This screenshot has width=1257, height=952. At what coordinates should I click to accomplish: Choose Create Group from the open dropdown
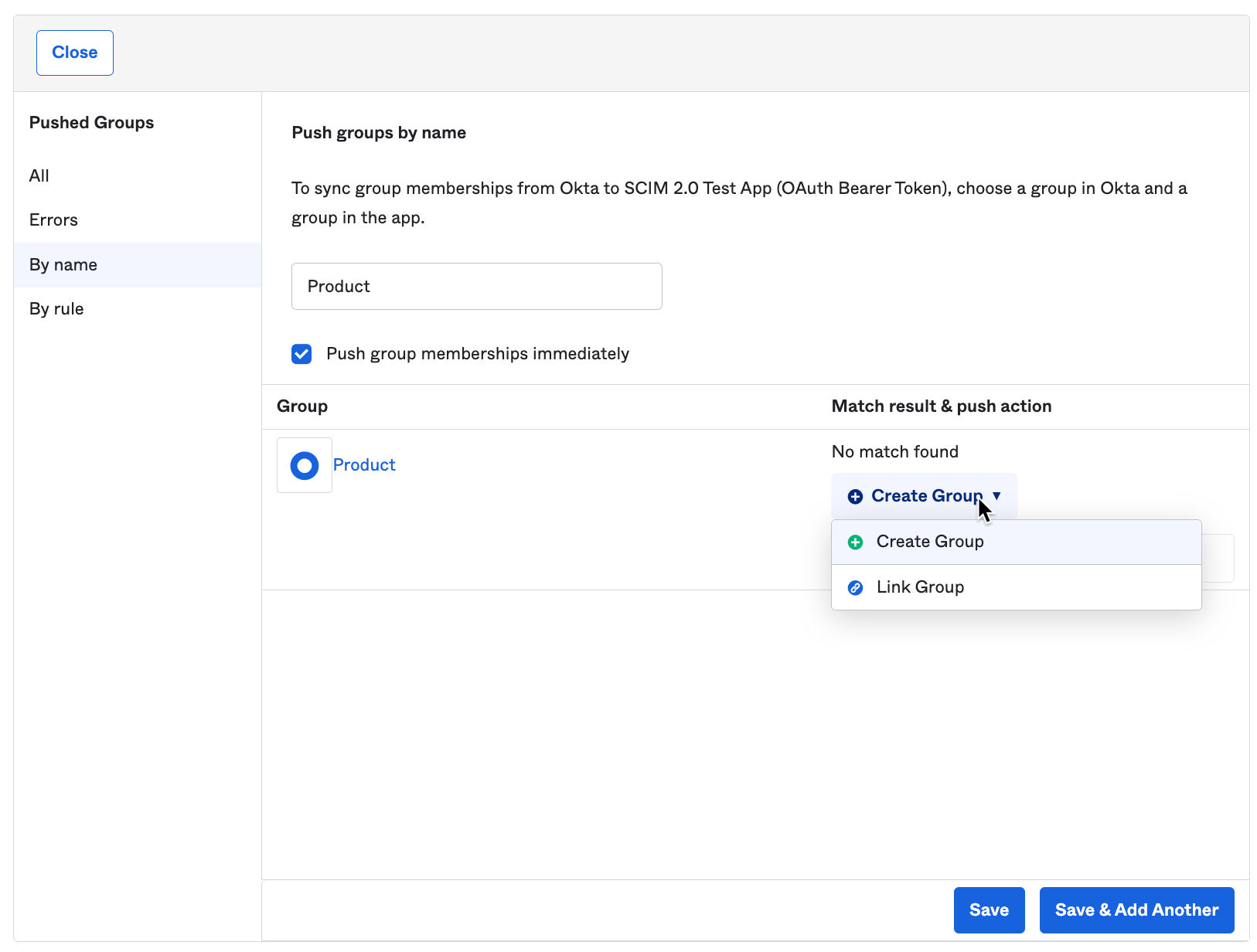click(930, 542)
